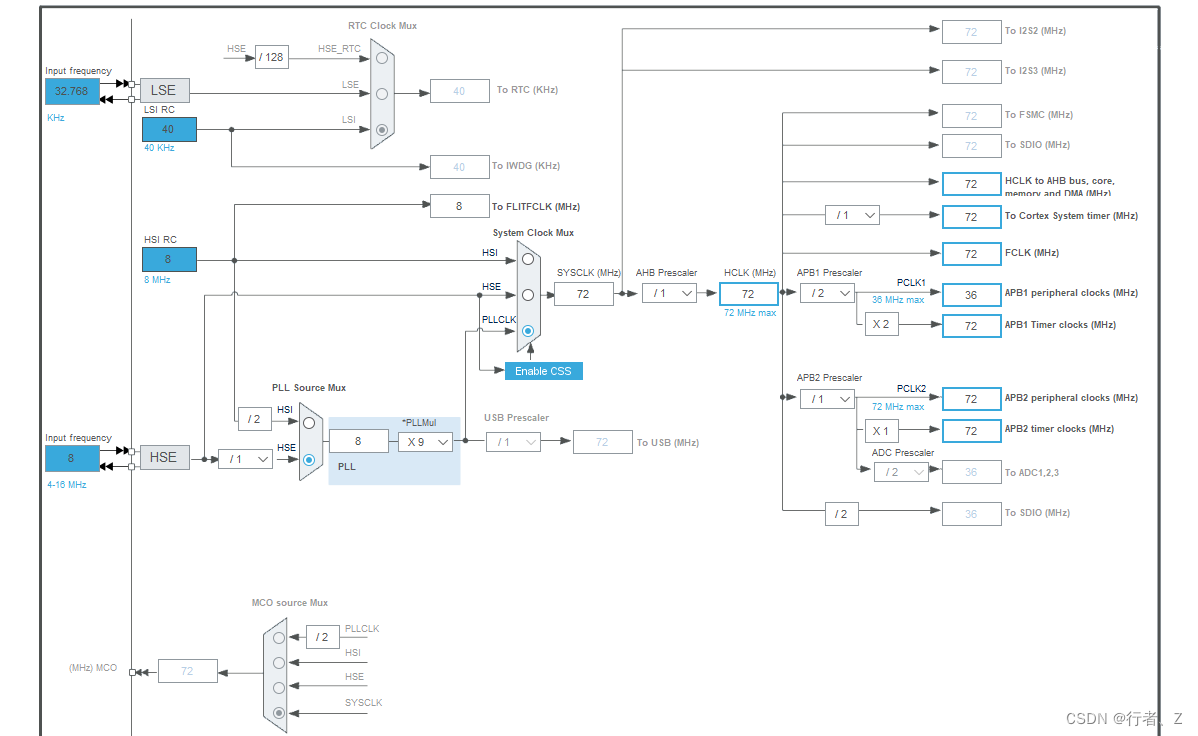Open the USB Prescaler dropdown

pyautogui.click(x=513, y=441)
